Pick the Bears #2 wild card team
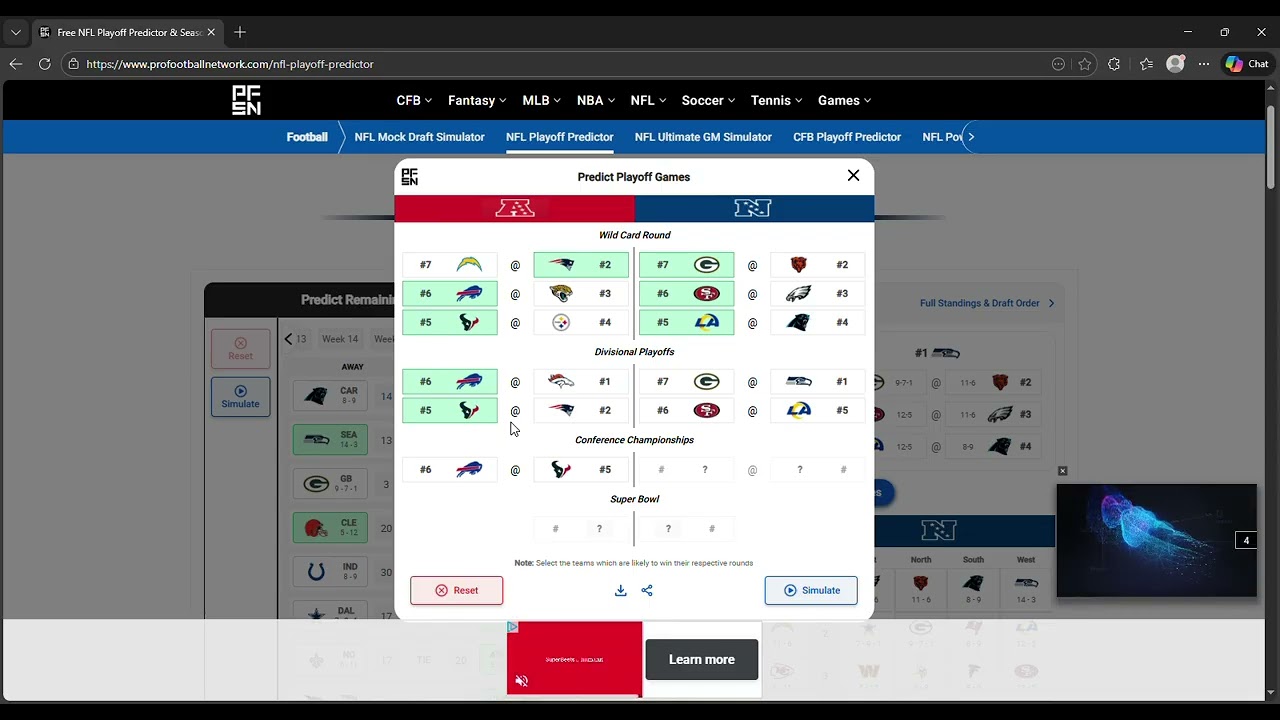Viewport: 1280px width, 720px height. click(818, 265)
